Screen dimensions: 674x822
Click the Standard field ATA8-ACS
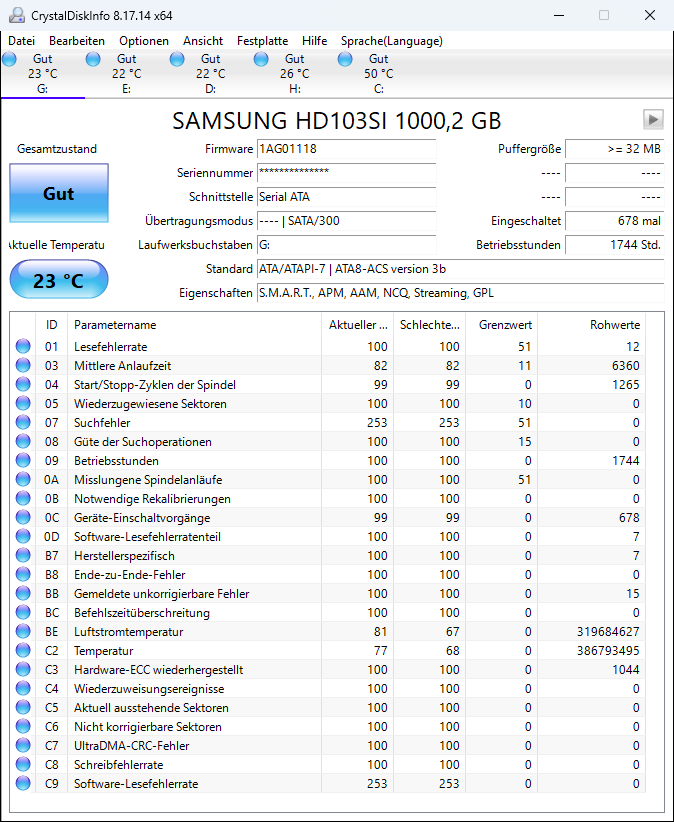pyautogui.click(x=460, y=269)
